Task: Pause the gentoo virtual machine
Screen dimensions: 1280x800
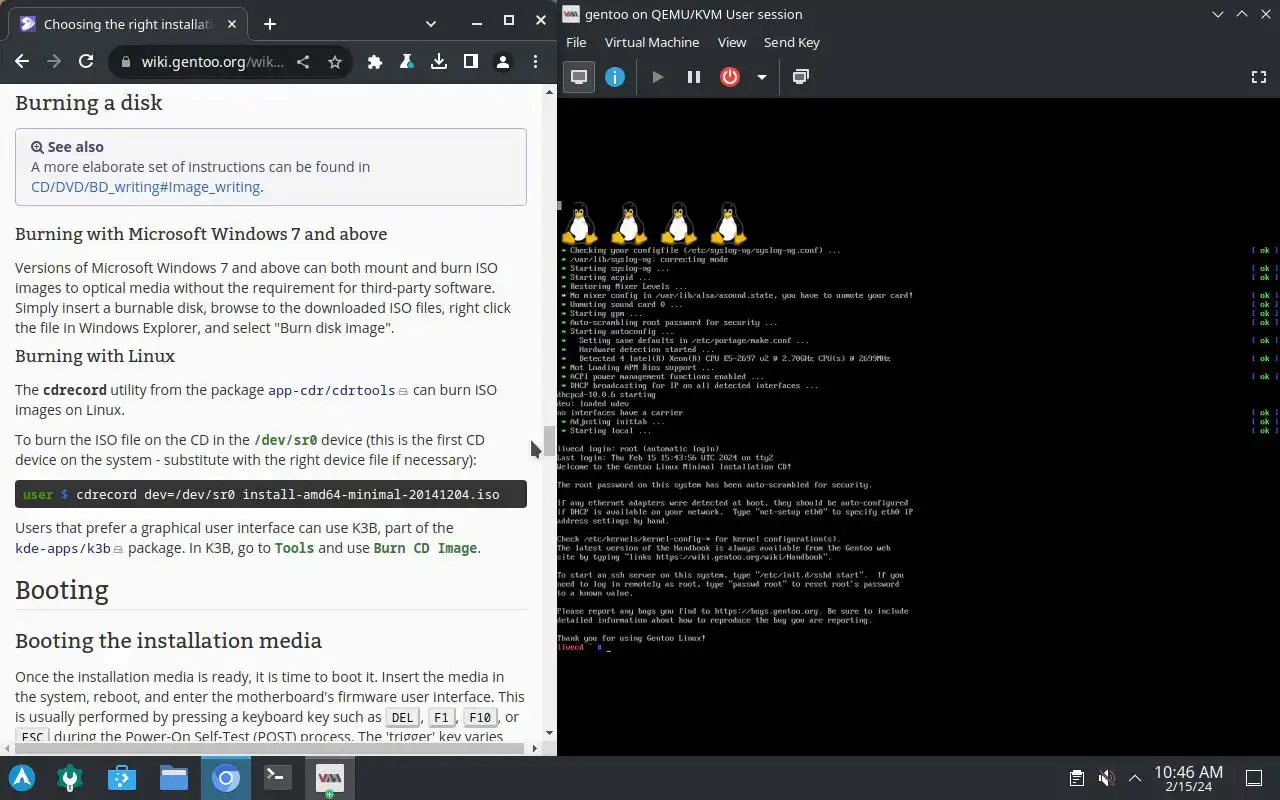Action: tap(694, 77)
